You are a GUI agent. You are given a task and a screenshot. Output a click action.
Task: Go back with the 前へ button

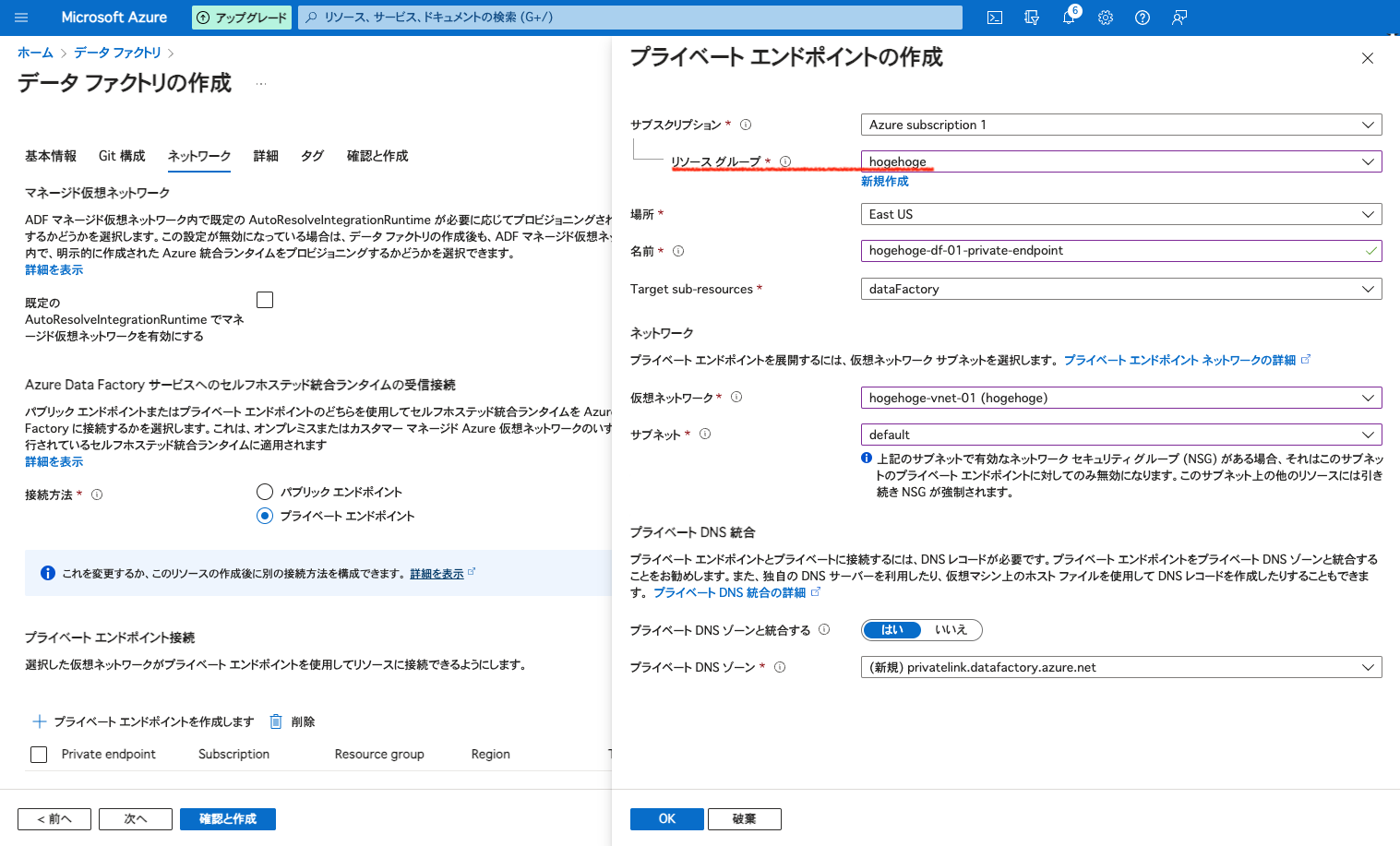click(x=54, y=819)
